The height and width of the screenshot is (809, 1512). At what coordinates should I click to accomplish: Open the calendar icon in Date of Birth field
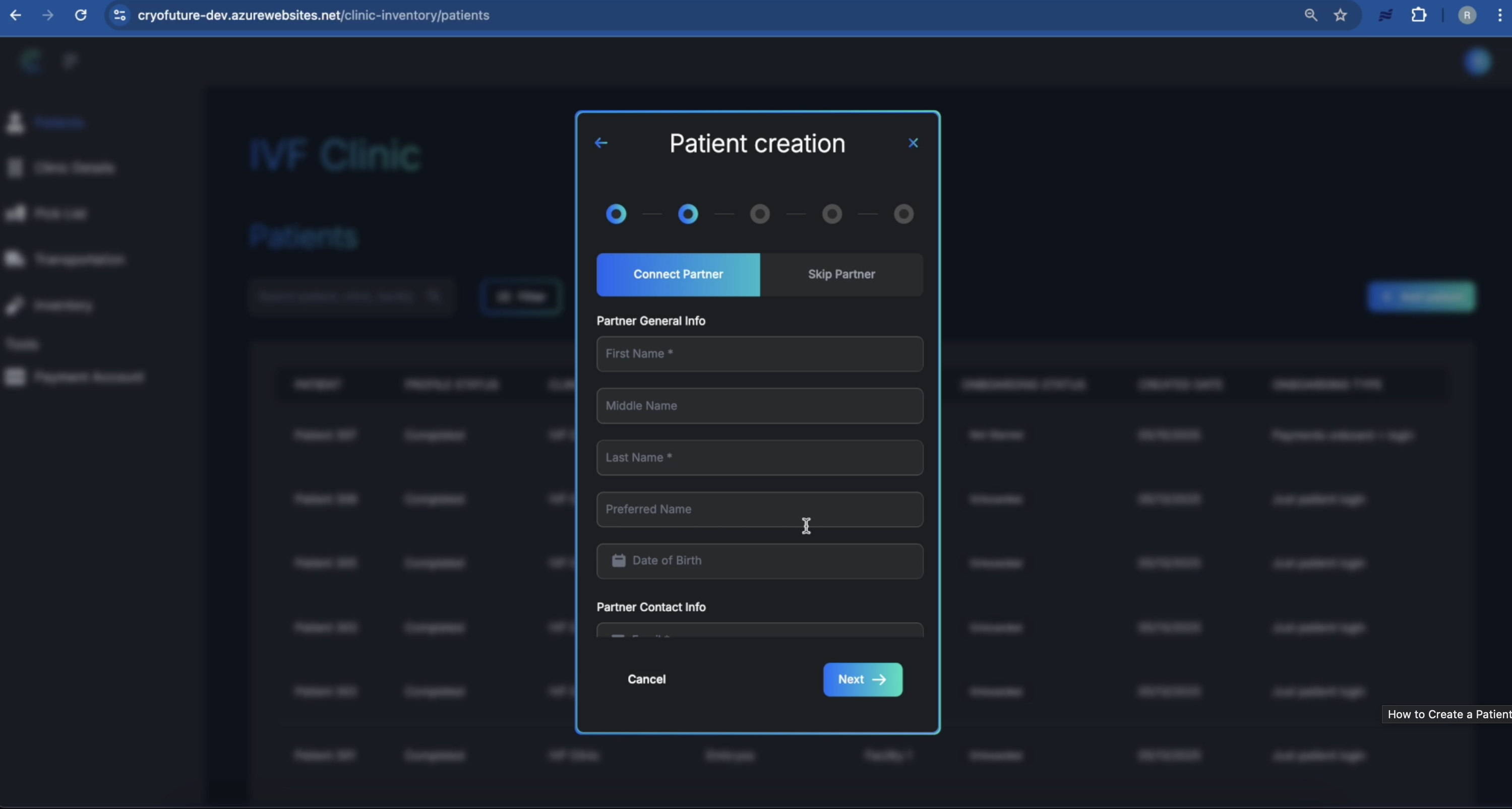point(618,561)
